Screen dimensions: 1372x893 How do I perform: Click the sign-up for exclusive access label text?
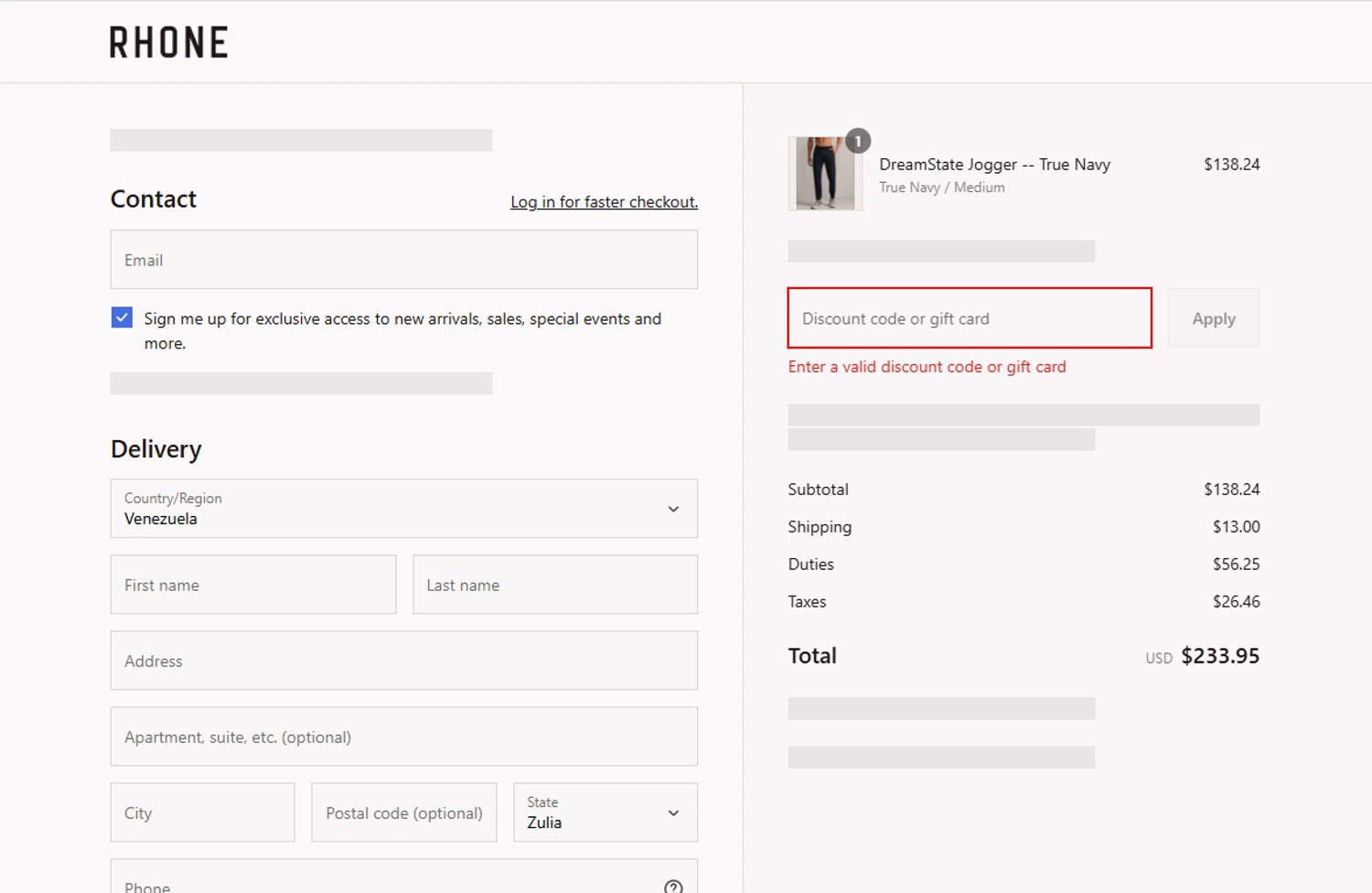[402, 330]
